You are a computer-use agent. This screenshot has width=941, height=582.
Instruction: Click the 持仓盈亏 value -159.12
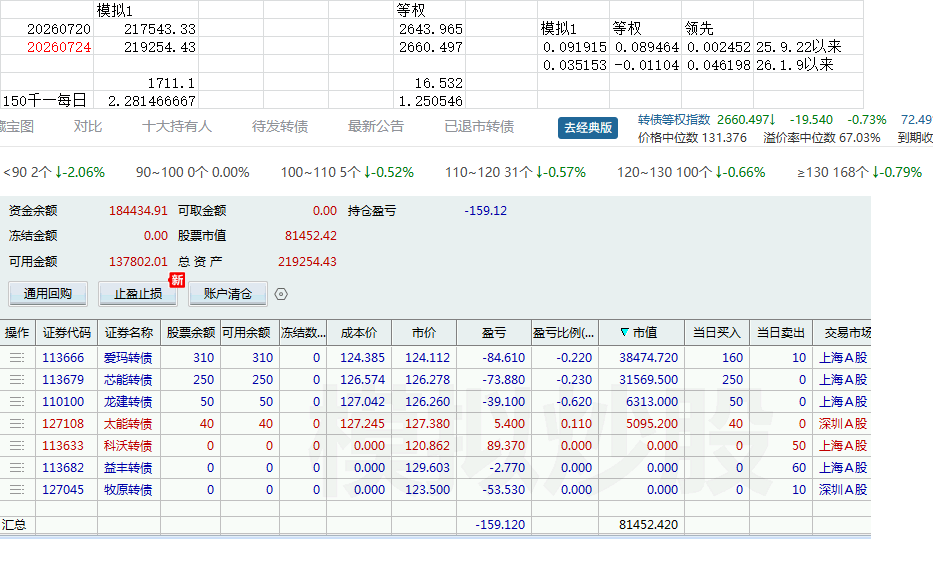(486, 211)
